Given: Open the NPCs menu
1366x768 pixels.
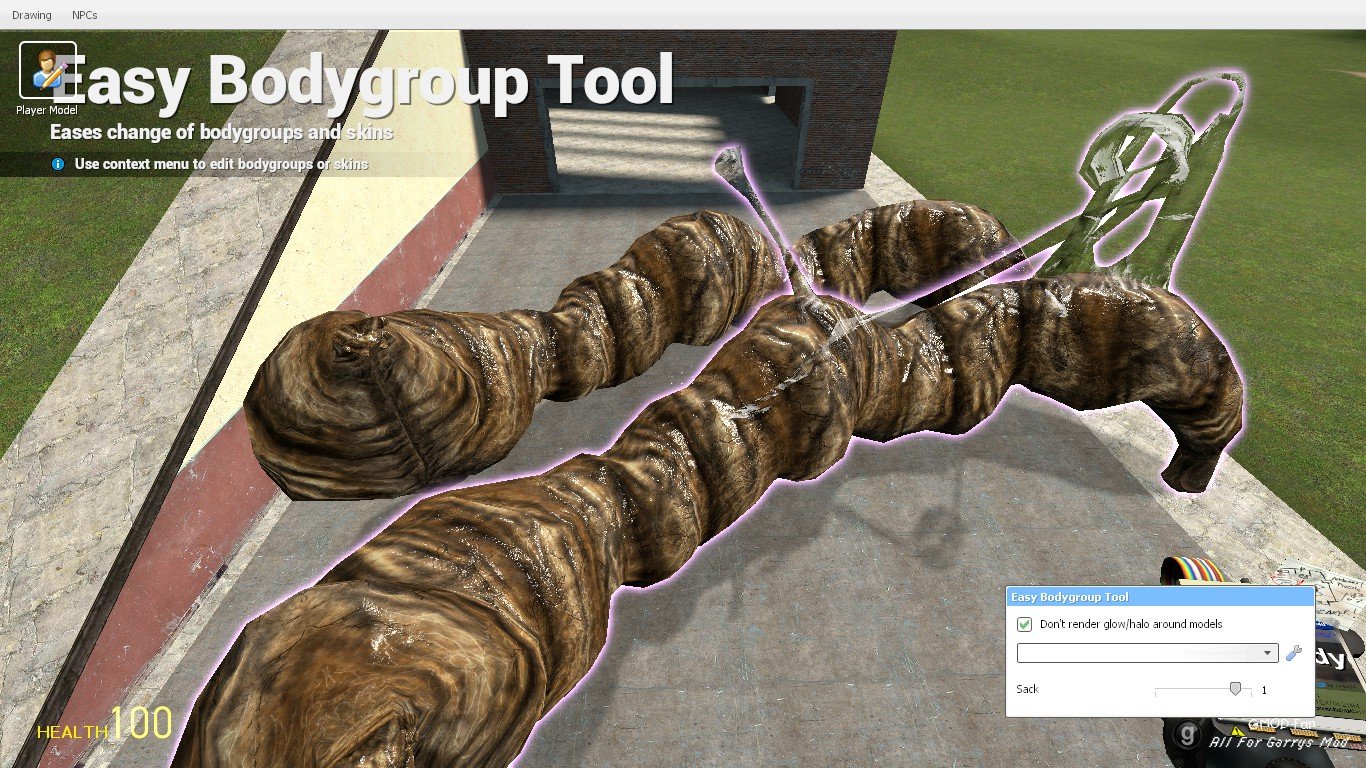Looking at the screenshot, I should click(x=85, y=16).
